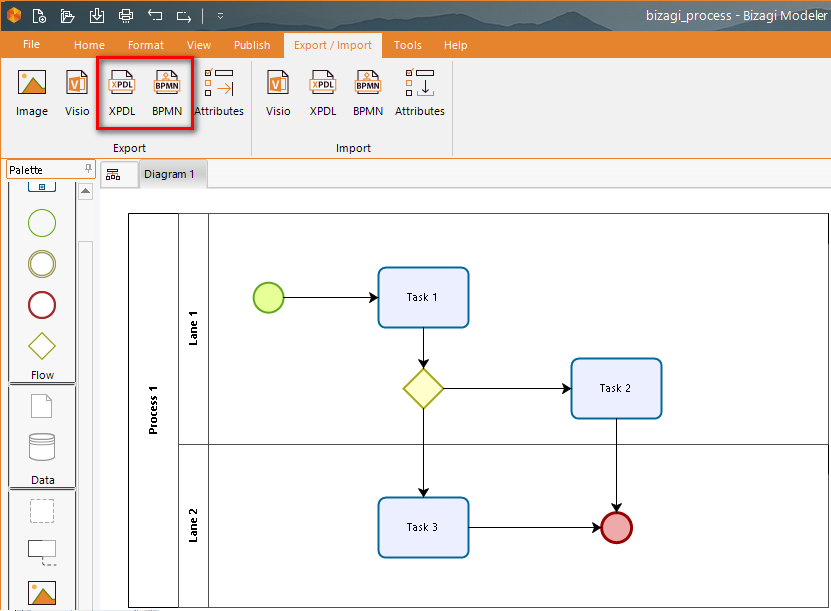The height and width of the screenshot is (611, 831).
Task: Open the quick access toolbar customize dropdown
Action: tap(220, 16)
